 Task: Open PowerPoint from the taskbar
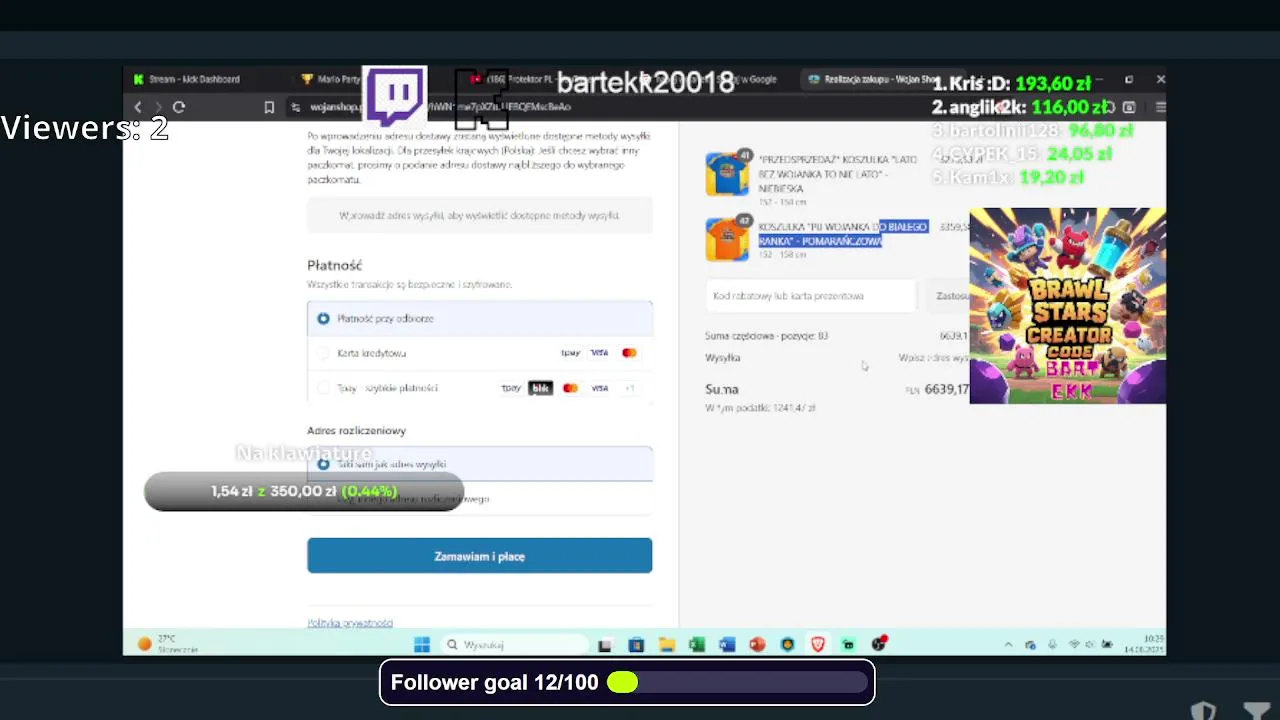[757, 645]
